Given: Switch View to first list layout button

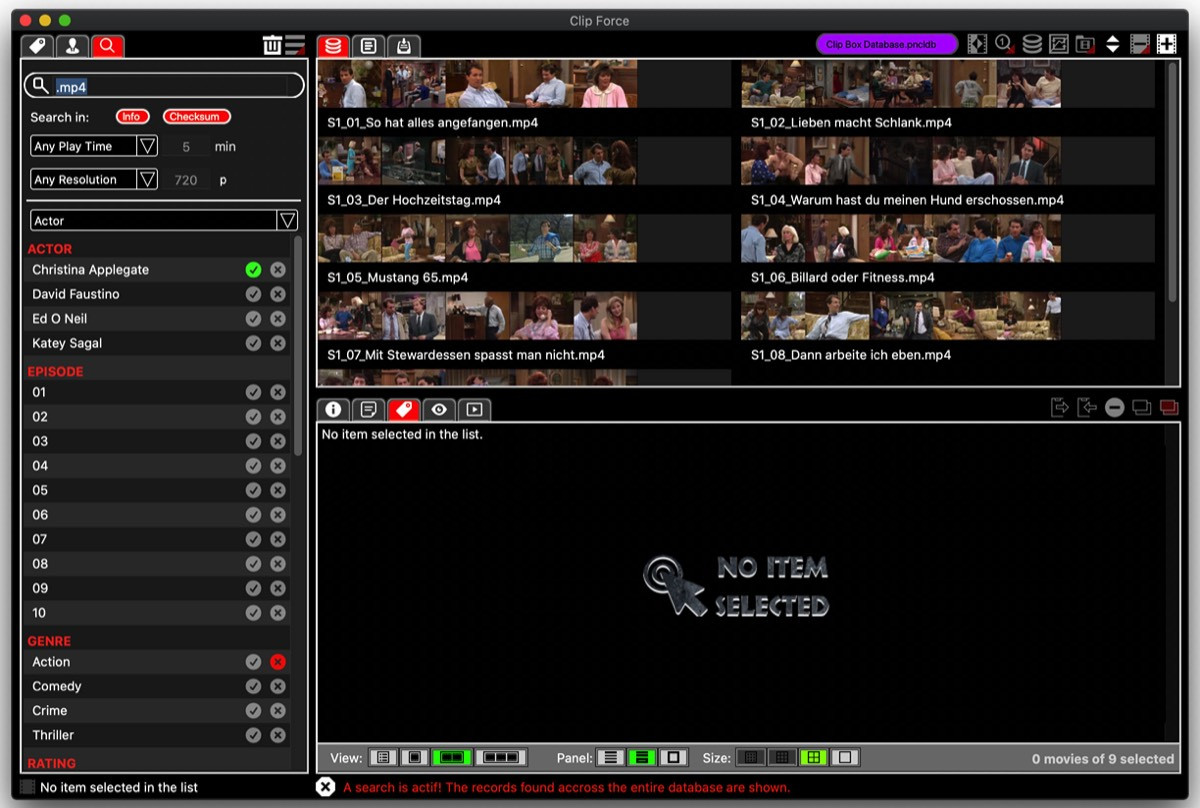Looking at the screenshot, I should pos(382,758).
